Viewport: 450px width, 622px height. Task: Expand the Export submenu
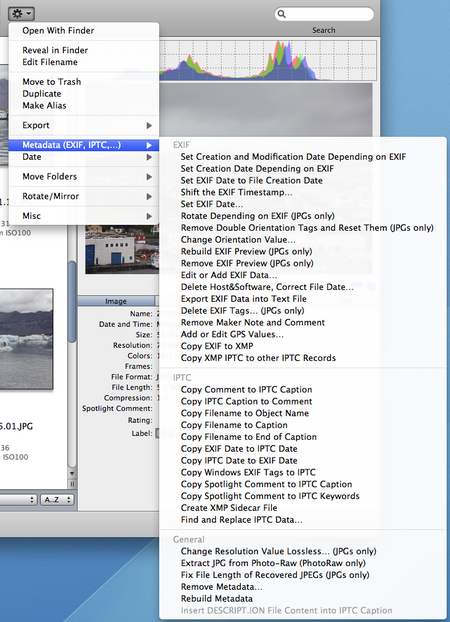[x=84, y=125]
